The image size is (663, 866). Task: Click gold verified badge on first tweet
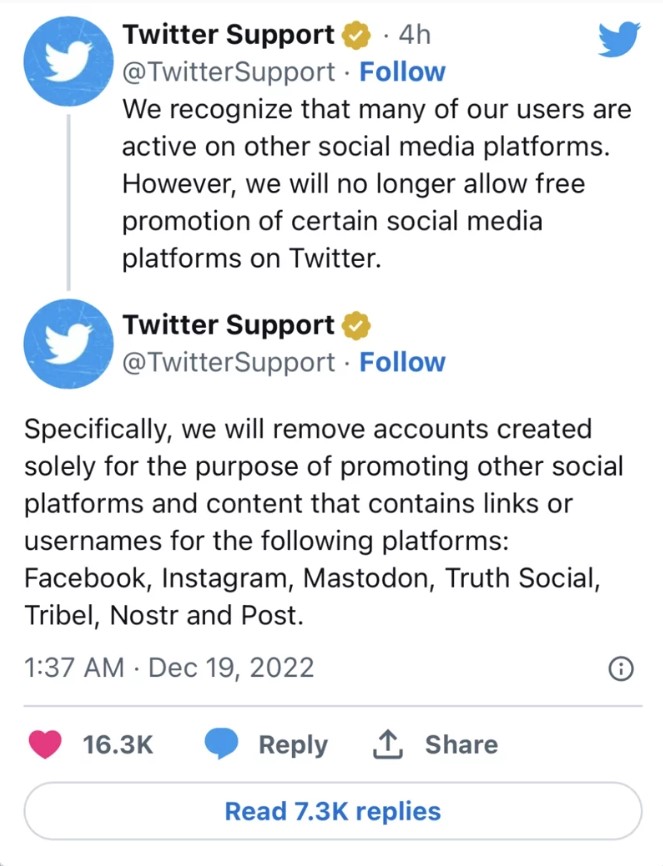(x=356, y=35)
